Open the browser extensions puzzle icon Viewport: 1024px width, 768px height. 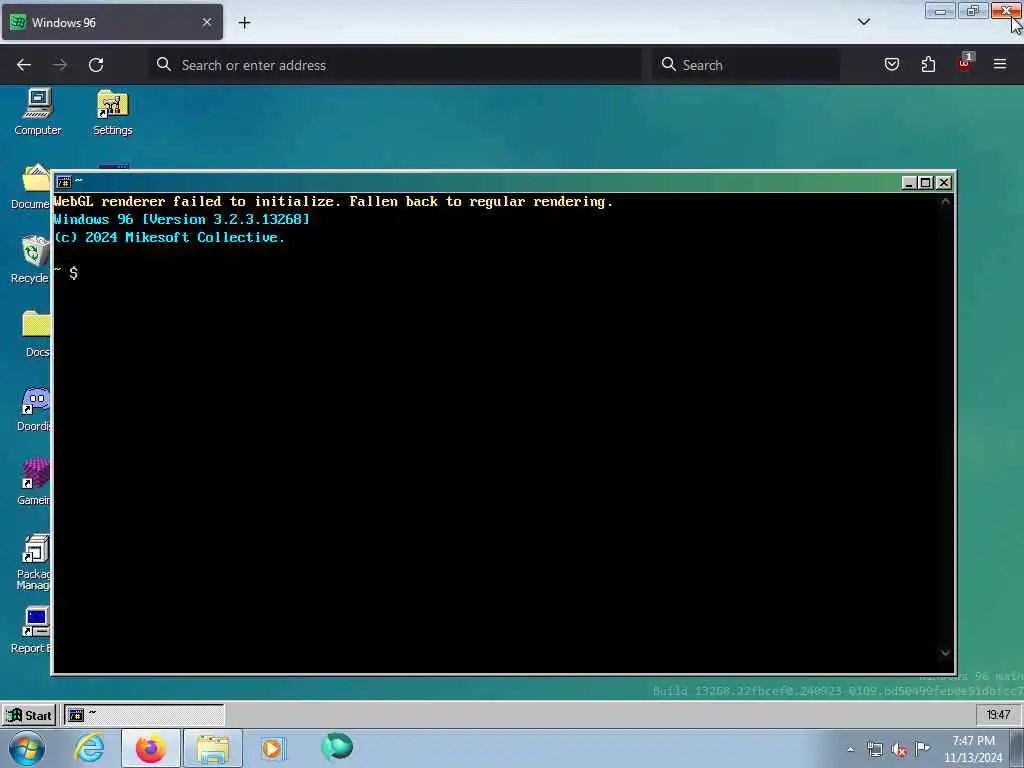[928, 64]
